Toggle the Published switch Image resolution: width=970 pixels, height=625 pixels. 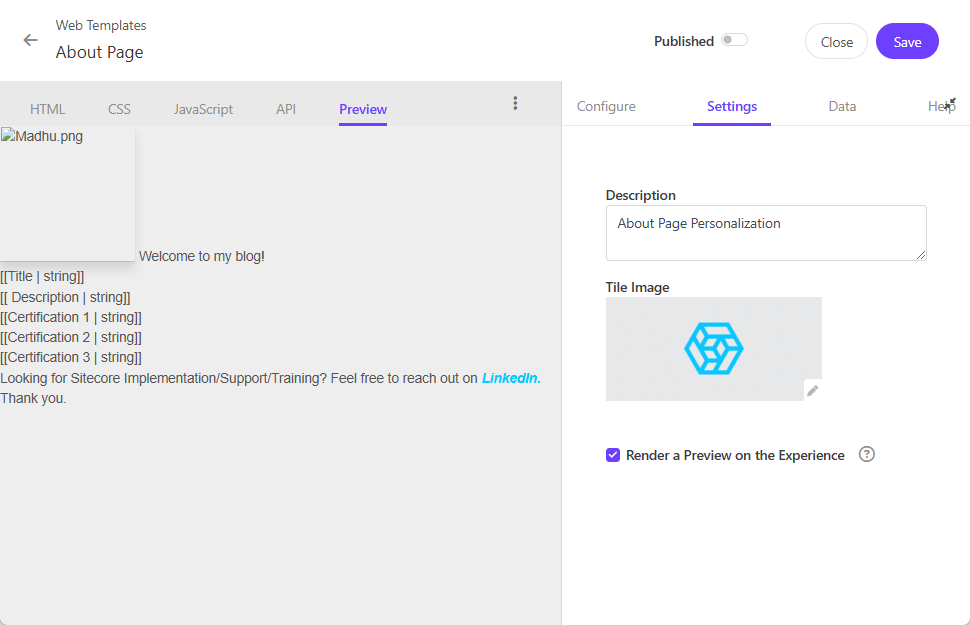point(734,40)
